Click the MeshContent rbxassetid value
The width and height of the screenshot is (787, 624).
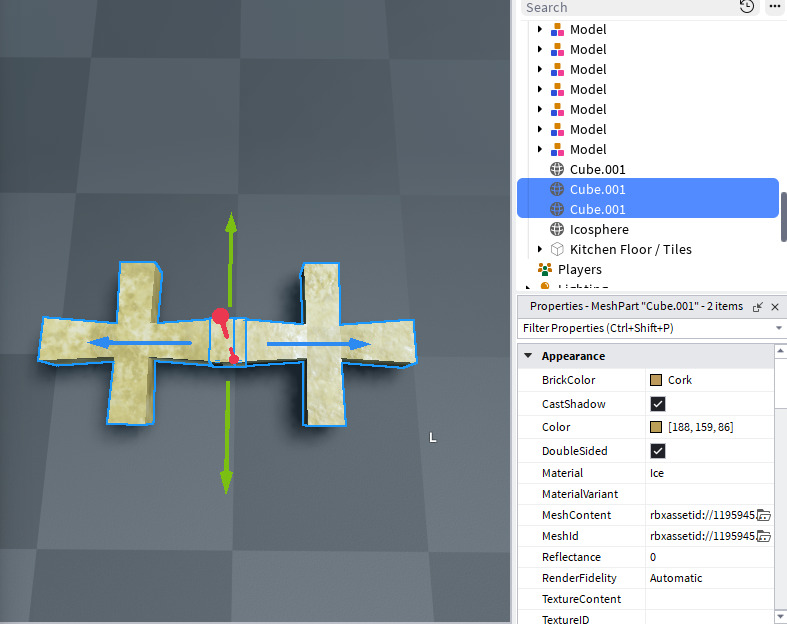(702, 515)
